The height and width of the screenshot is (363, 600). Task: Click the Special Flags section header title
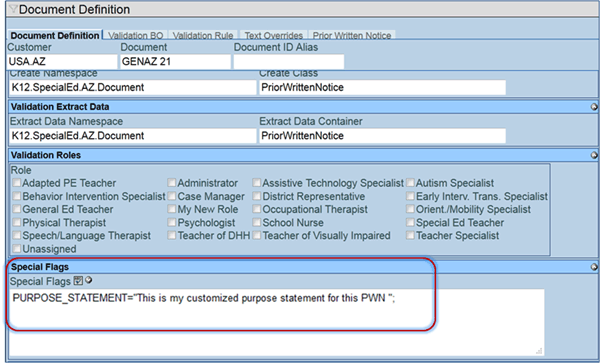point(40,267)
